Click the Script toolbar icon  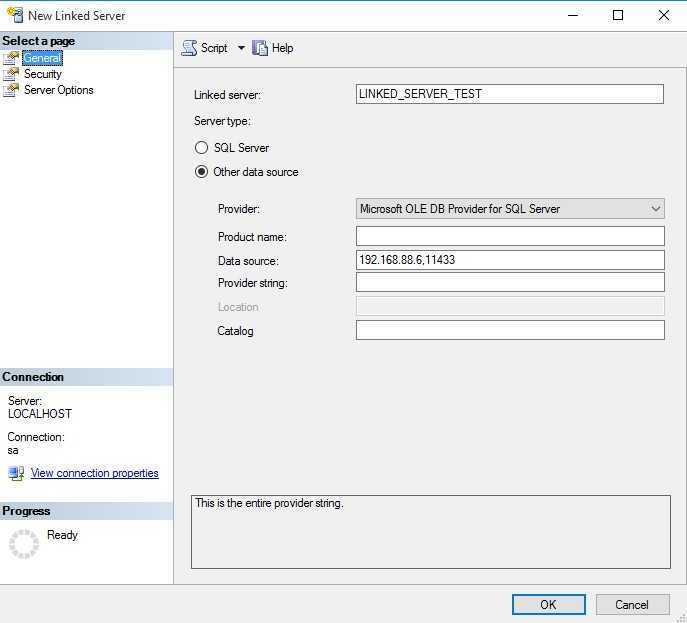189,48
